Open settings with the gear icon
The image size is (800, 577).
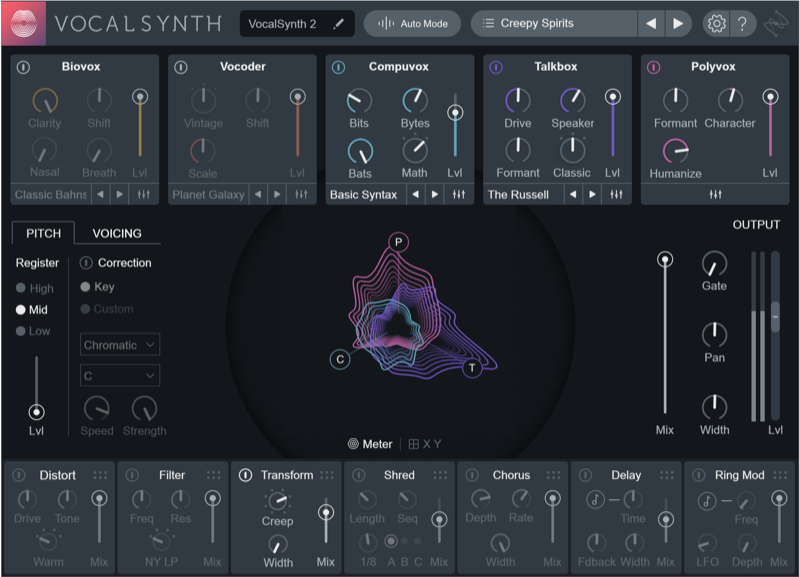716,23
